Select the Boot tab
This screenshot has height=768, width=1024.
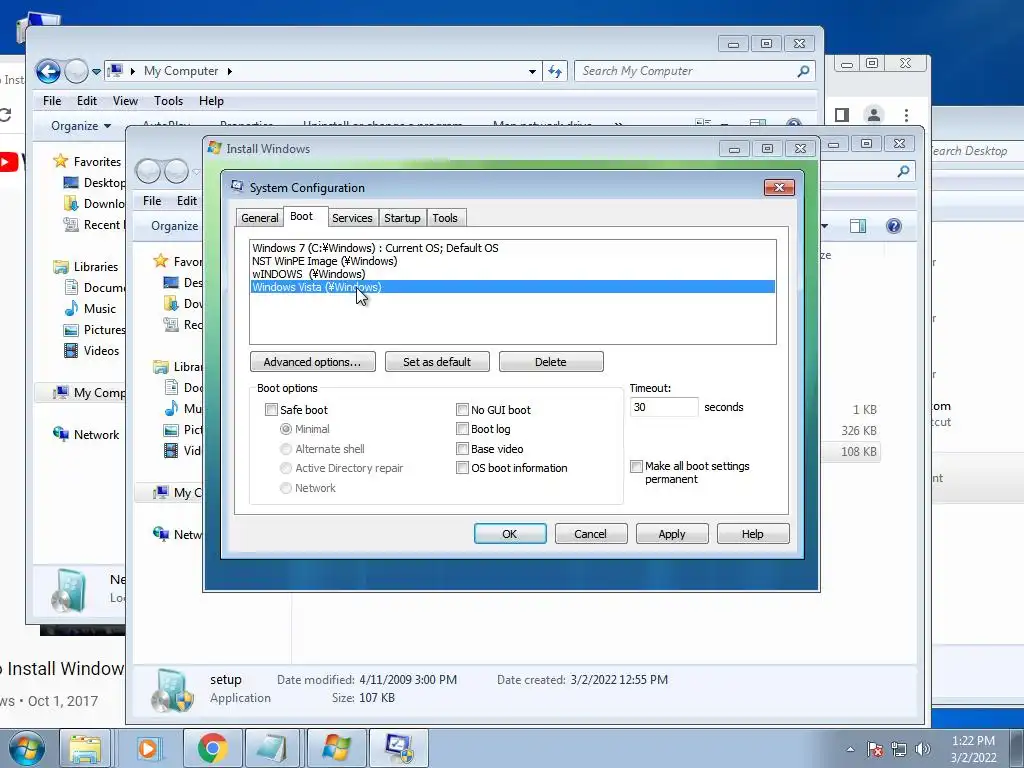click(302, 216)
